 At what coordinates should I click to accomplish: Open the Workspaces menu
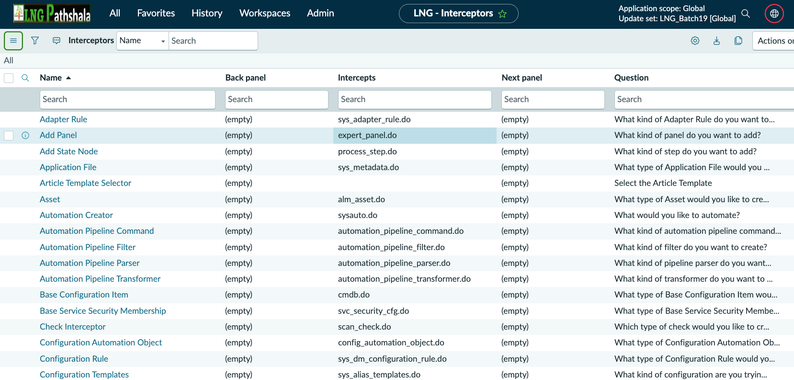click(x=265, y=13)
